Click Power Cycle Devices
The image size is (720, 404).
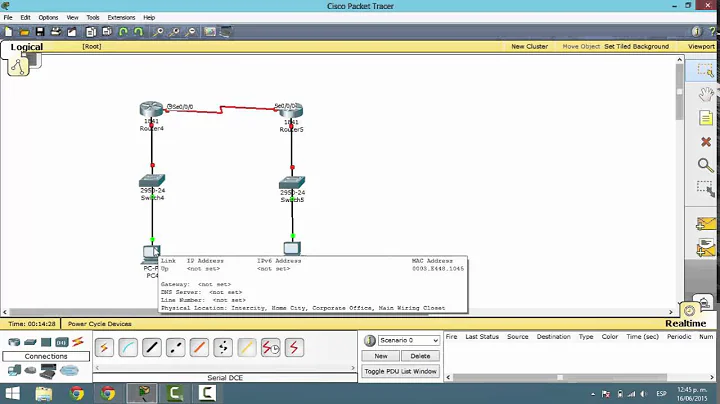coord(100,324)
